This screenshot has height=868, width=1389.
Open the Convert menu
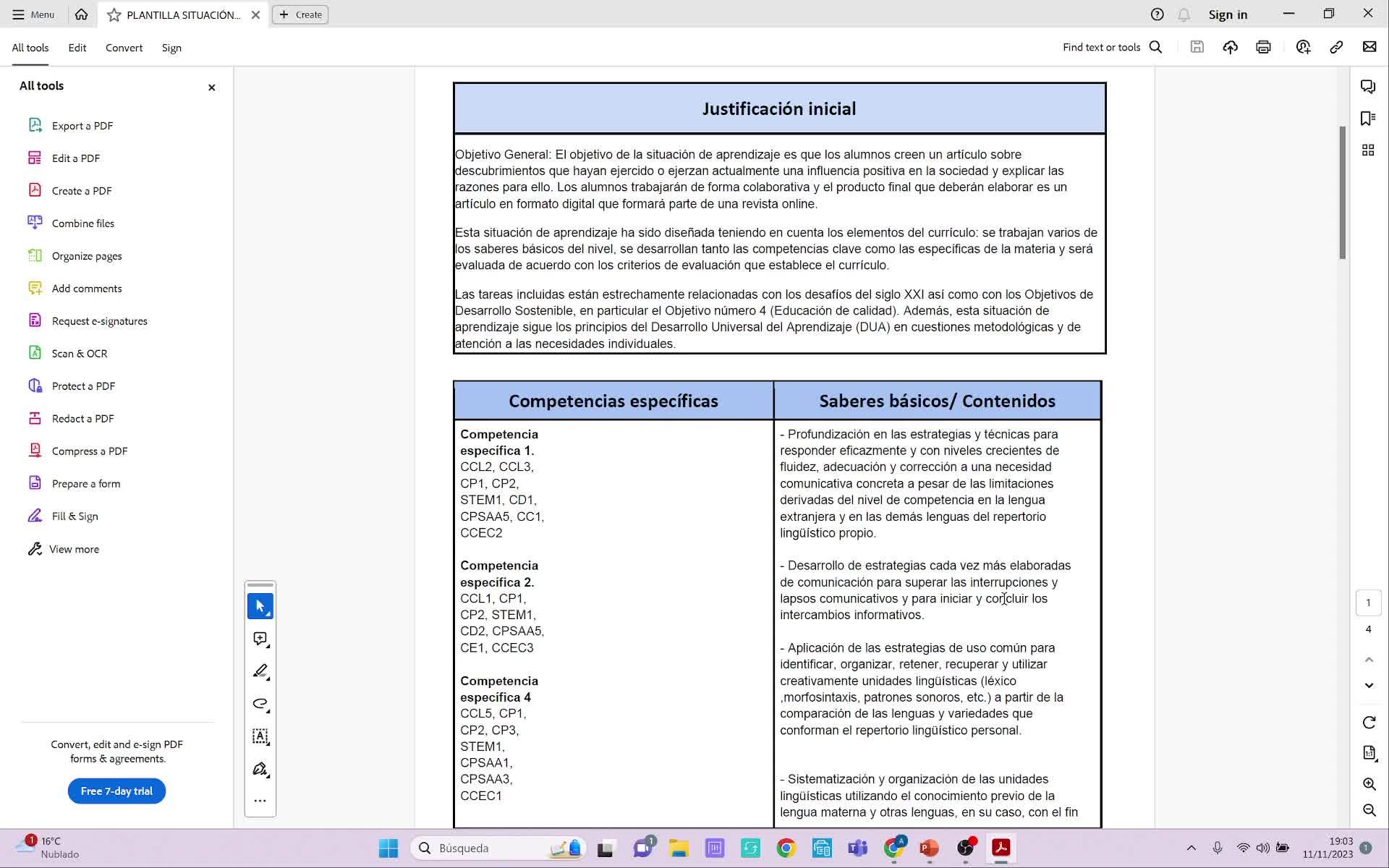tap(124, 48)
